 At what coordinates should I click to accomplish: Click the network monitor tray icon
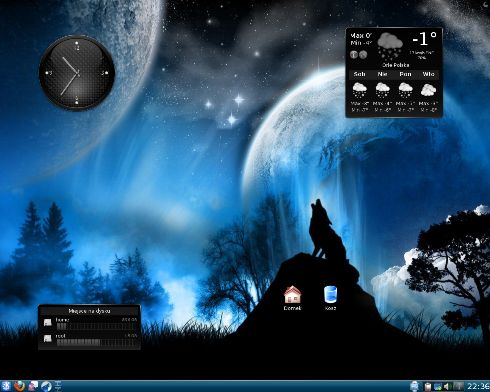[x=438, y=387]
